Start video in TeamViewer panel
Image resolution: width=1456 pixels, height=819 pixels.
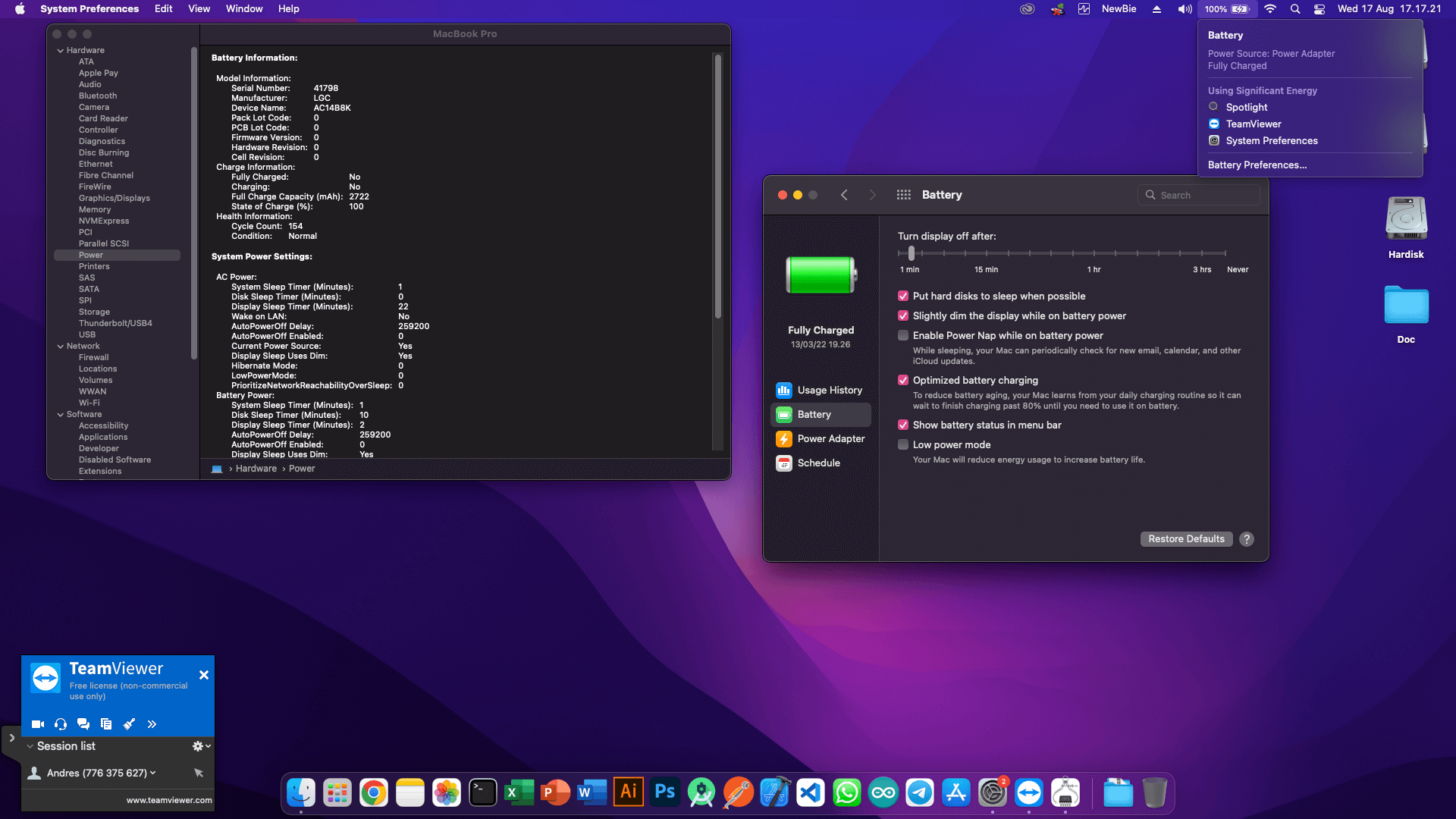pos(37,724)
